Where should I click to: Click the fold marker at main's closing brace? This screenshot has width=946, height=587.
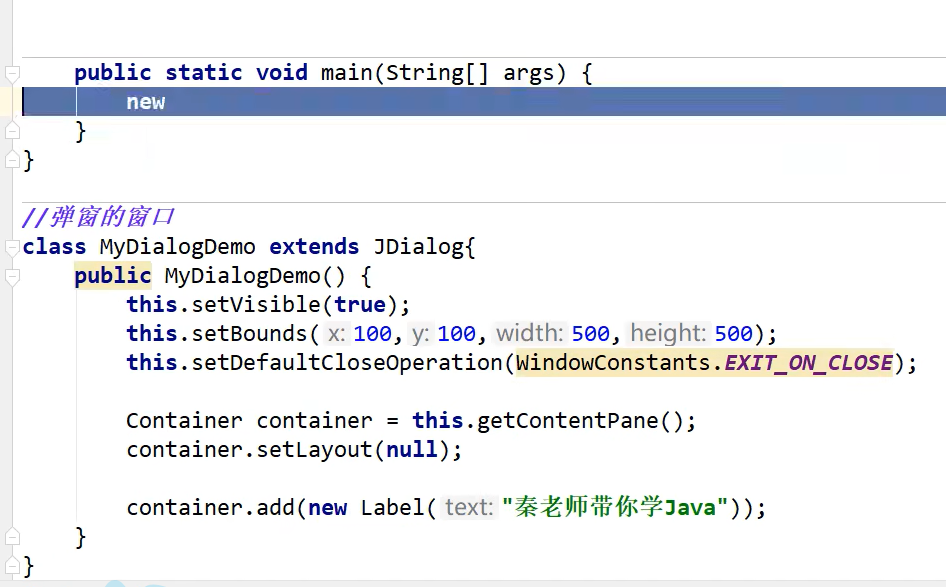click(x=12, y=131)
